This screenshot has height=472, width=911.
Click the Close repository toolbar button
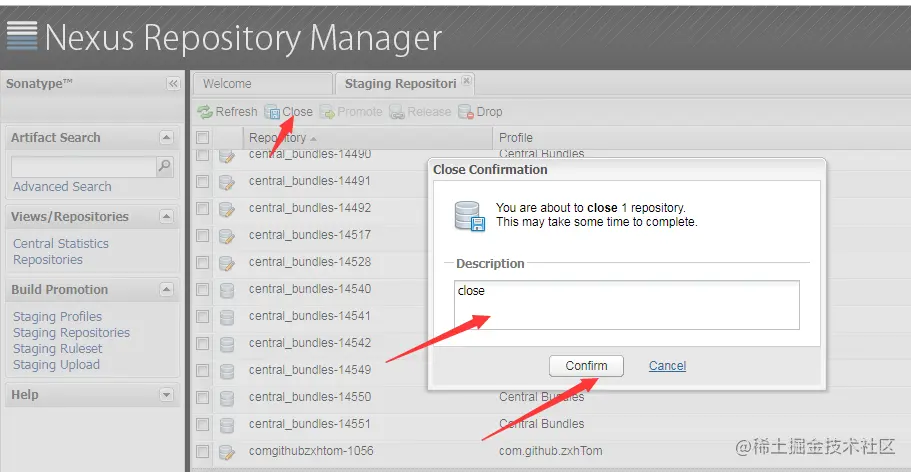(x=288, y=112)
